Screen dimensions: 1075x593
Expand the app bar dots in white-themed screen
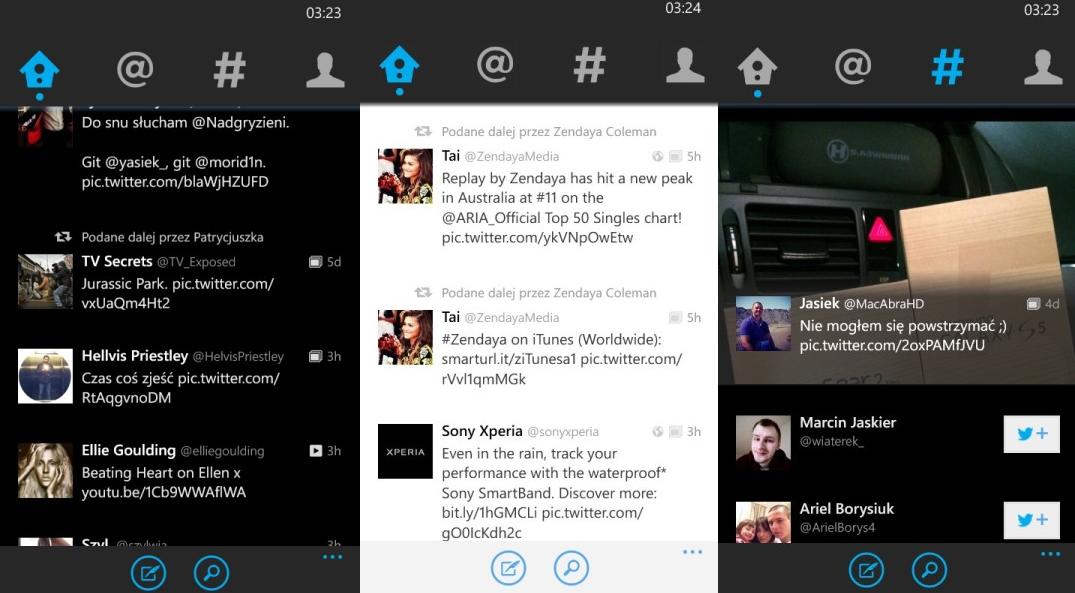pos(692,552)
